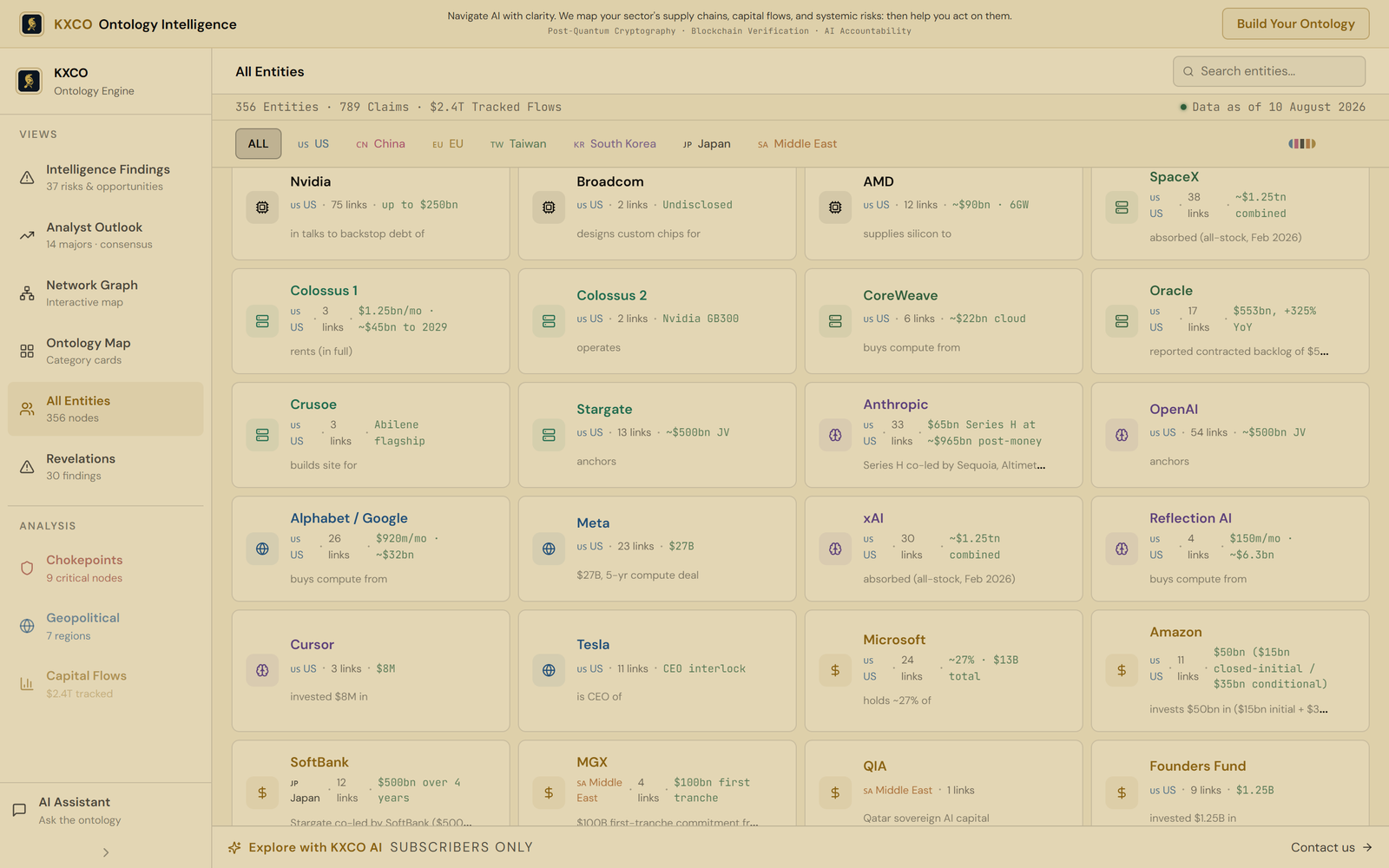
Task: Click the magnifier icon in the search box
Action: 1188,71
